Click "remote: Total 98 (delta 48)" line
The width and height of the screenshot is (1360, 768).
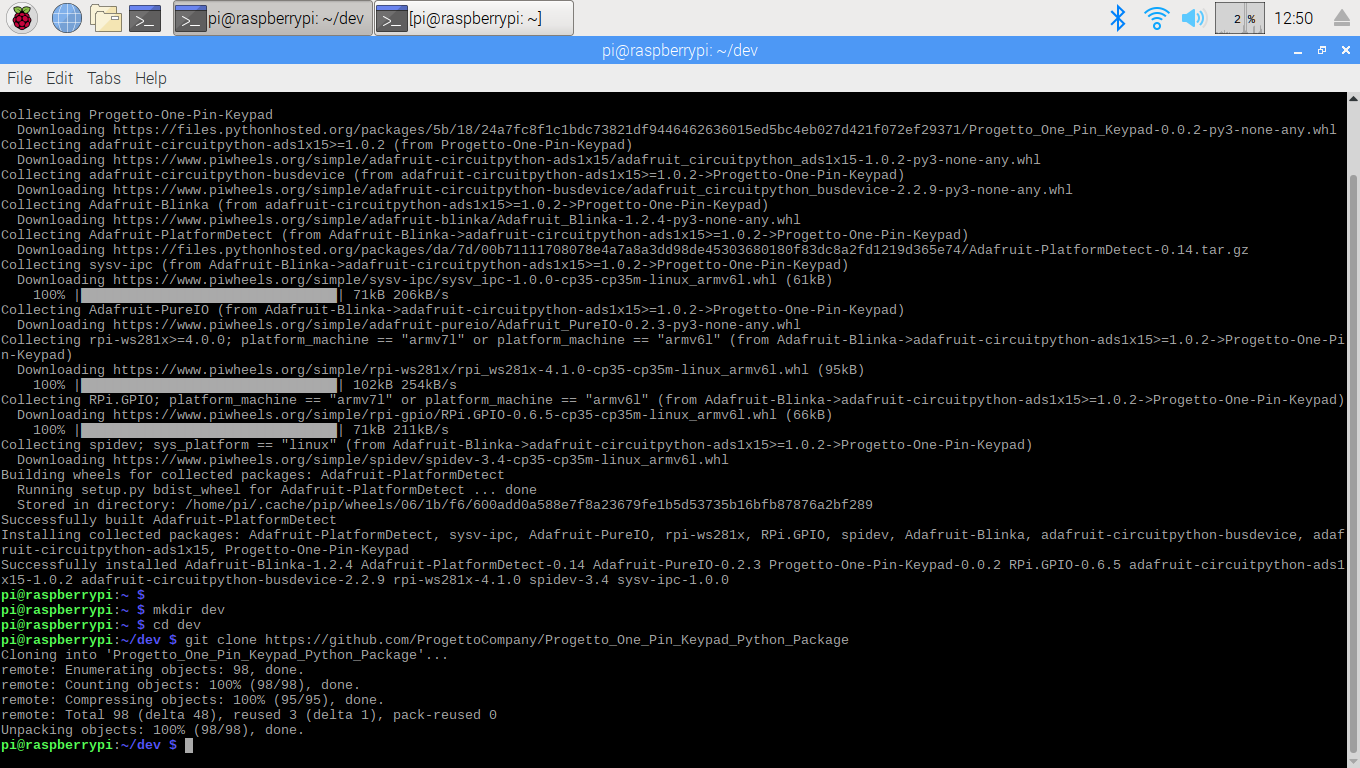pos(249,715)
